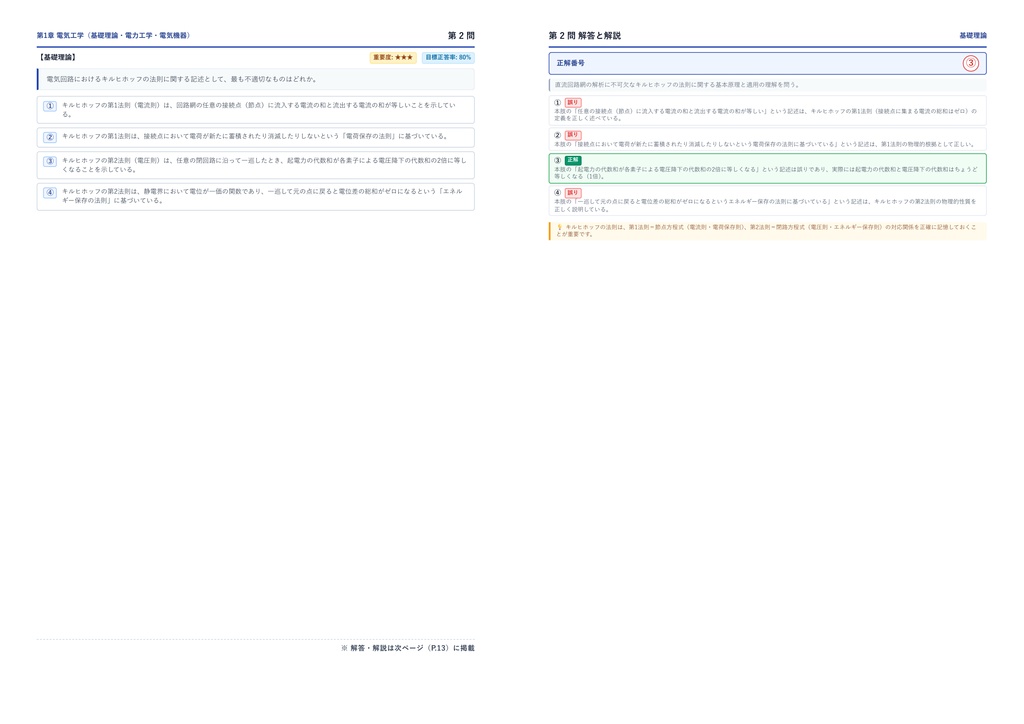This screenshot has height=724, width=1024.
Task: Click the green 正解 badge for explanation ③
Action: click(573, 160)
